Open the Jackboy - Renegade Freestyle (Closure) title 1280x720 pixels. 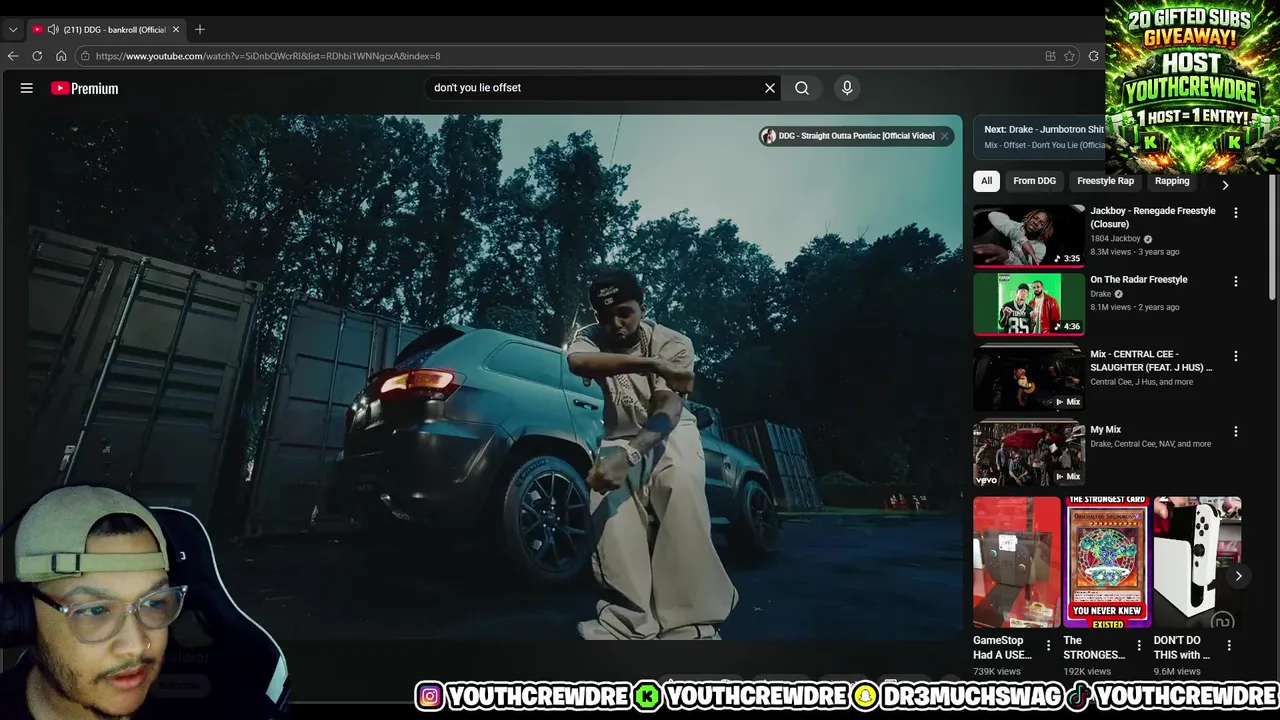(1153, 217)
